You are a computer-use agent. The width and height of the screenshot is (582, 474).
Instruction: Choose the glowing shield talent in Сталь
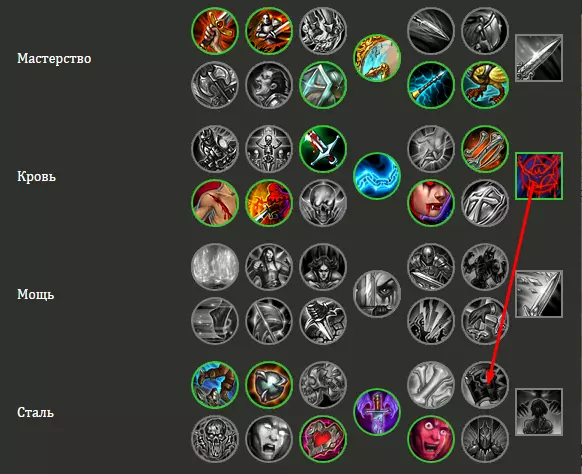[269, 385]
